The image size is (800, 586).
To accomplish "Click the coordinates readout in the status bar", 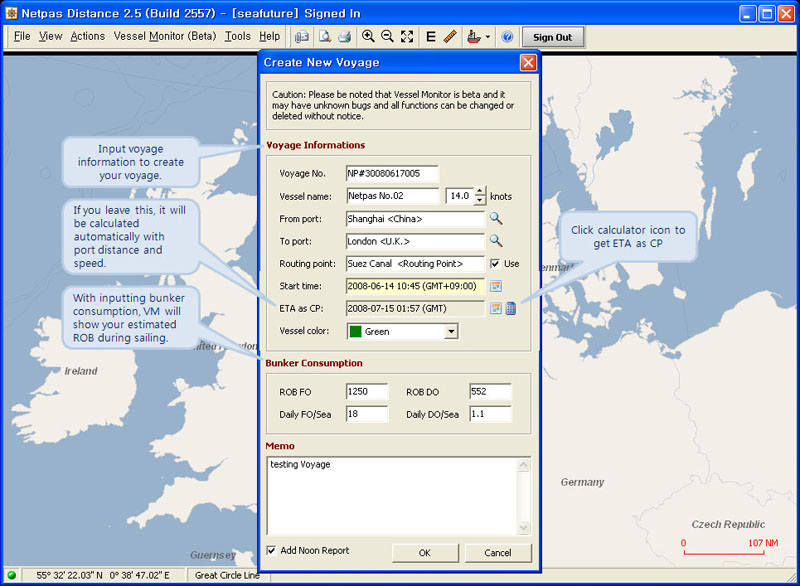I will pos(103,575).
